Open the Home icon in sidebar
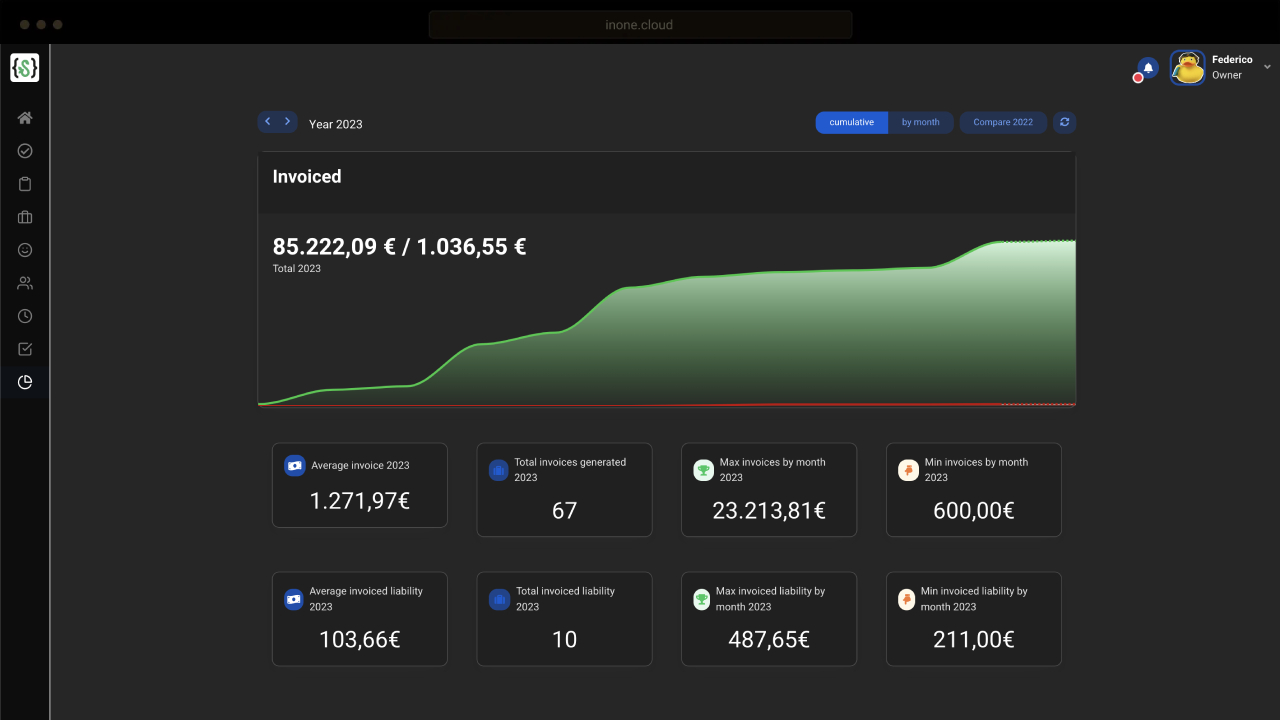Viewport: 1280px width, 720px height. (25, 118)
